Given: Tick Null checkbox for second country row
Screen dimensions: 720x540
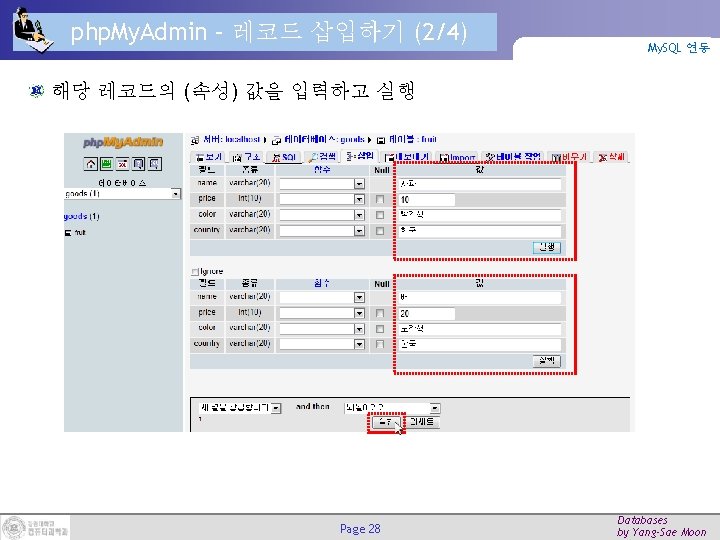Looking at the screenshot, I should 380,344.
